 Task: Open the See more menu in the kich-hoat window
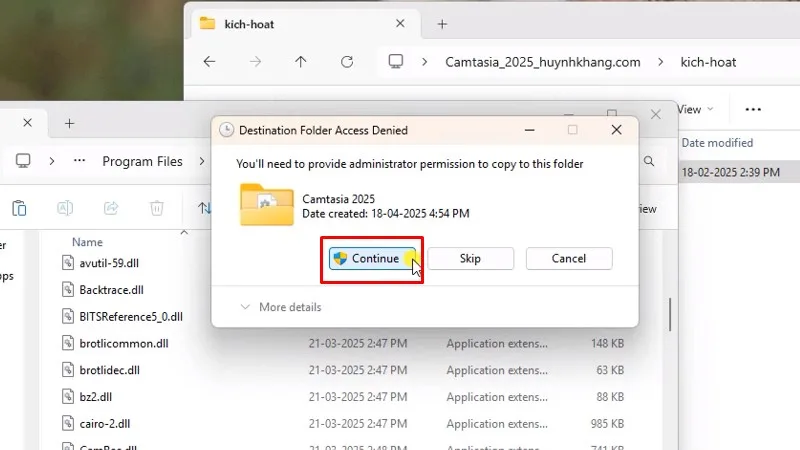pyautogui.click(x=753, y=109)
